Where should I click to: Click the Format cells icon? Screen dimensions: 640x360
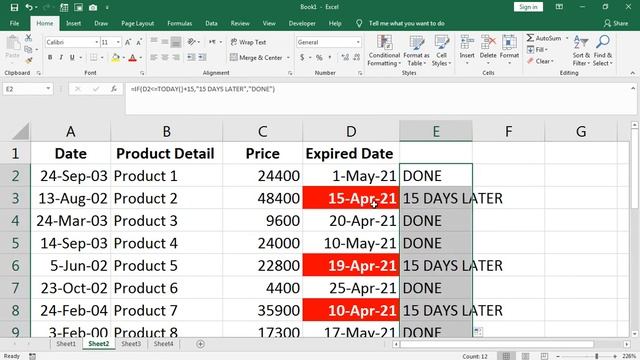[x=509, y=42]
